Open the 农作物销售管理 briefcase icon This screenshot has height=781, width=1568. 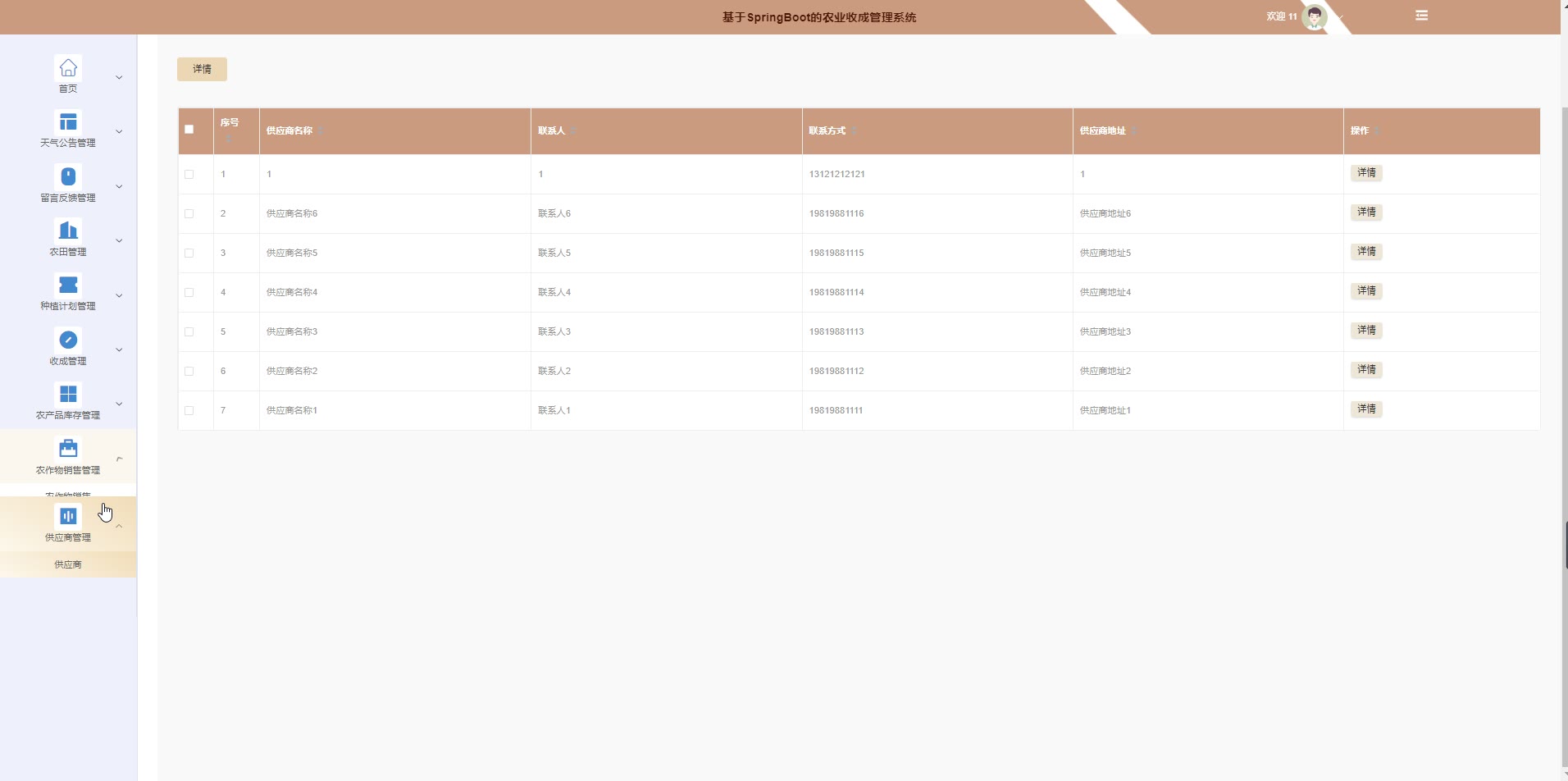pyautogui.click(x=68, y=449)
